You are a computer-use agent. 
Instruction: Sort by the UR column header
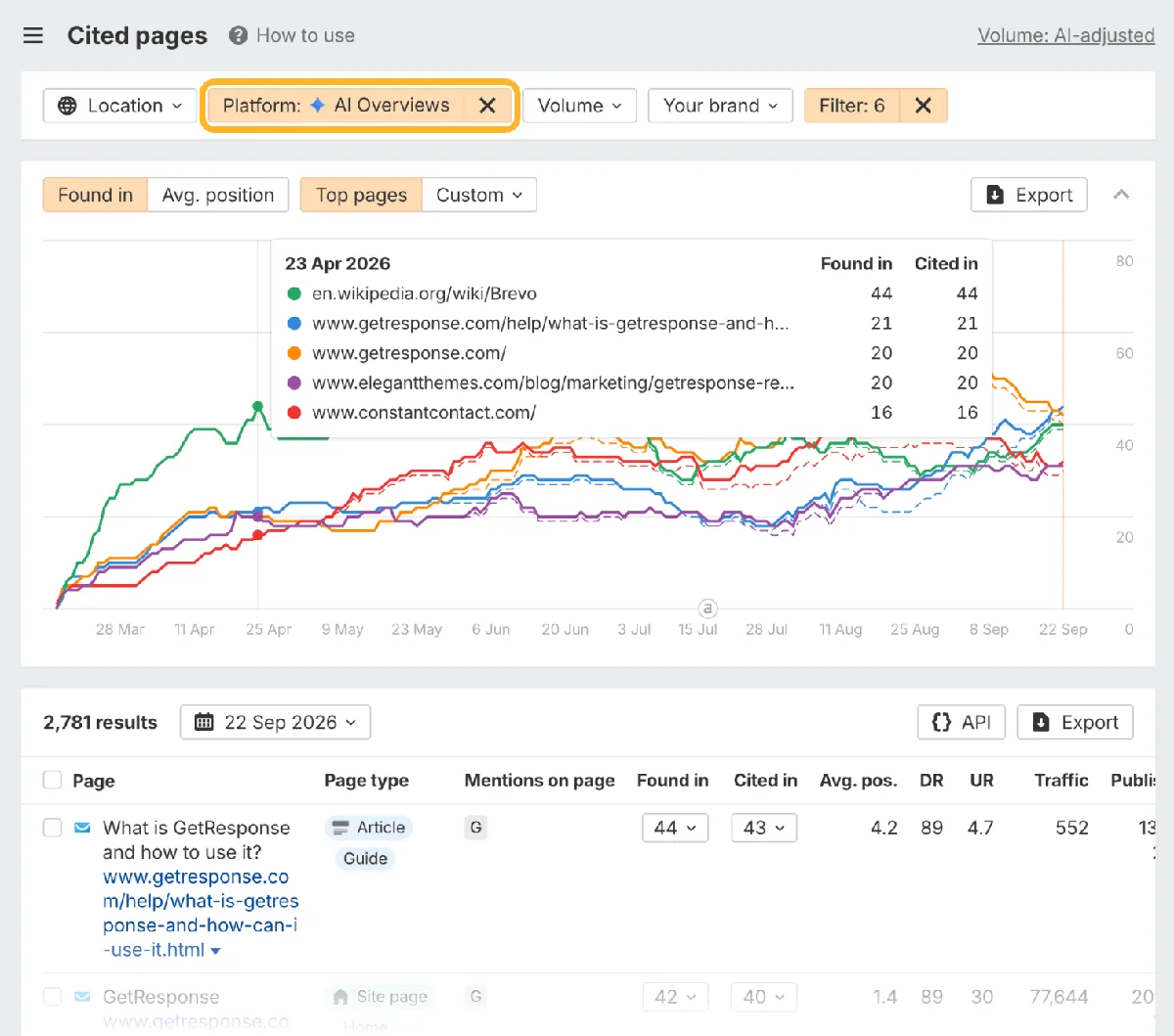point(981,781)
